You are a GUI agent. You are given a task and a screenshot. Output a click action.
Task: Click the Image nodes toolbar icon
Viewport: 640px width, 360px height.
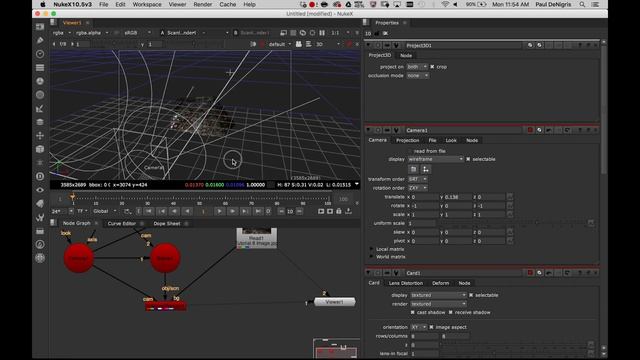(x=40, y=27)
